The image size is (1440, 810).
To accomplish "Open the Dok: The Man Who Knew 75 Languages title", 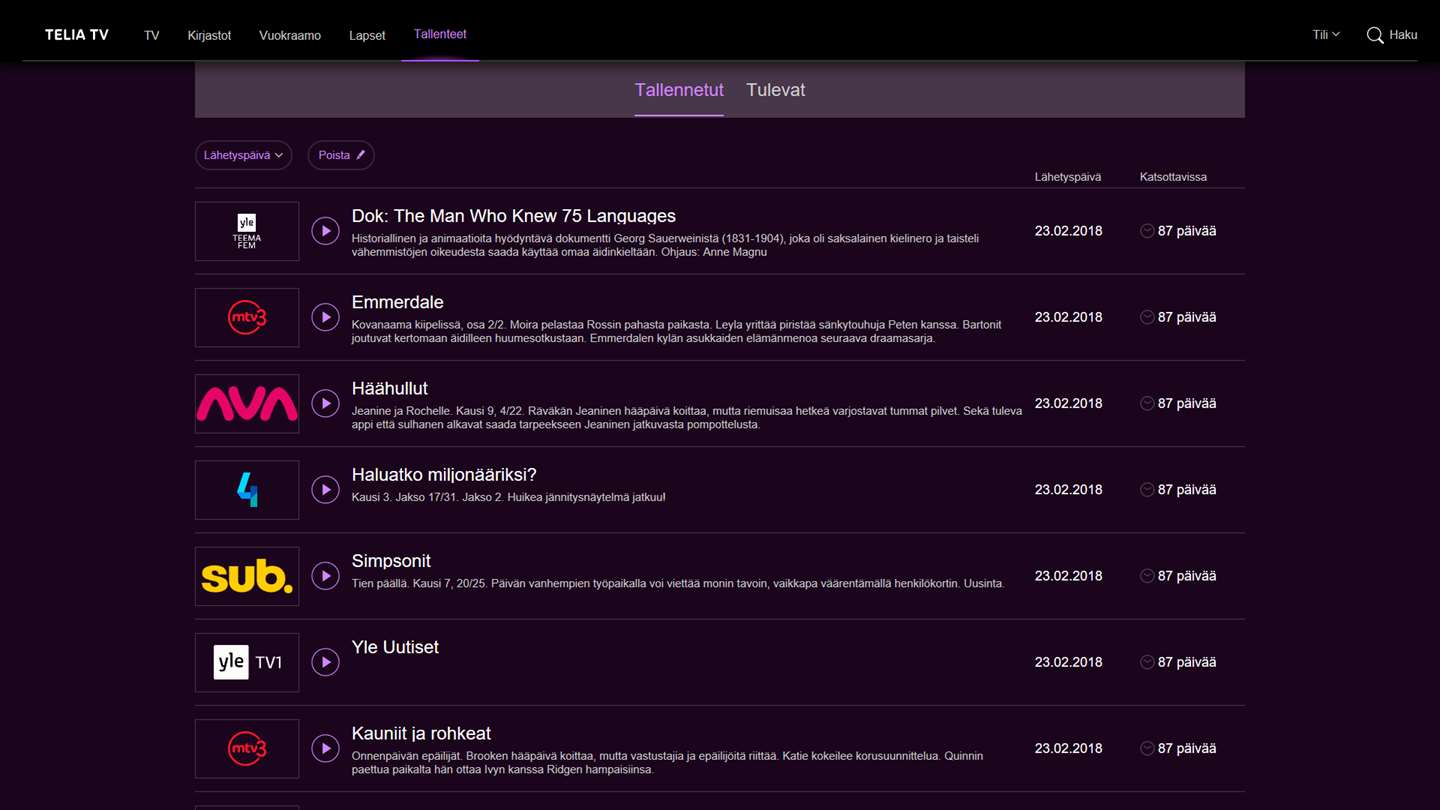I will pos(514,216).
